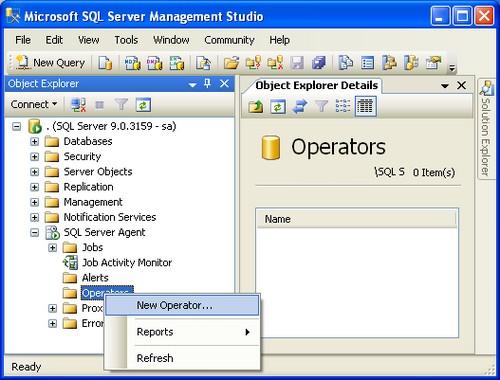Collapse the SQL Server Agent node

tap(34, 233)
